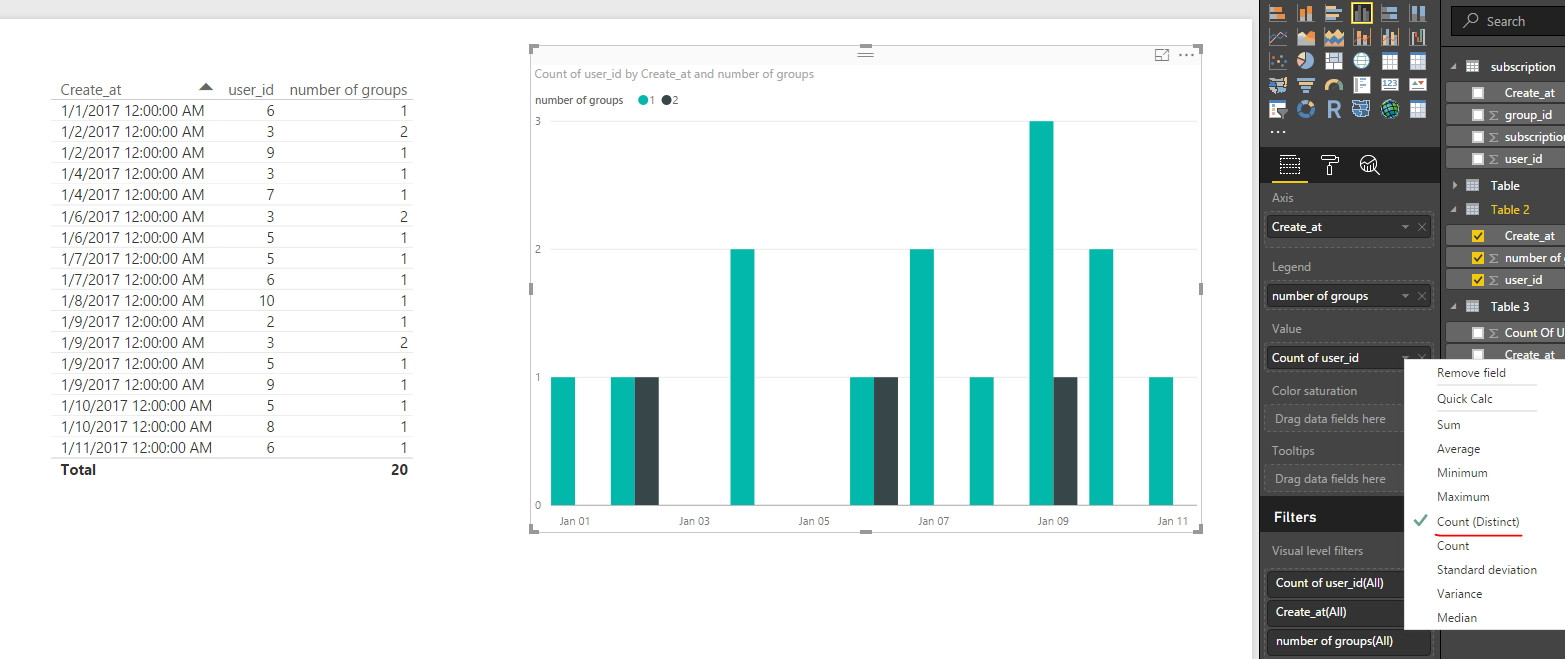Select the gauge visual
The image size is (1565, 659).
(1333, 85)
